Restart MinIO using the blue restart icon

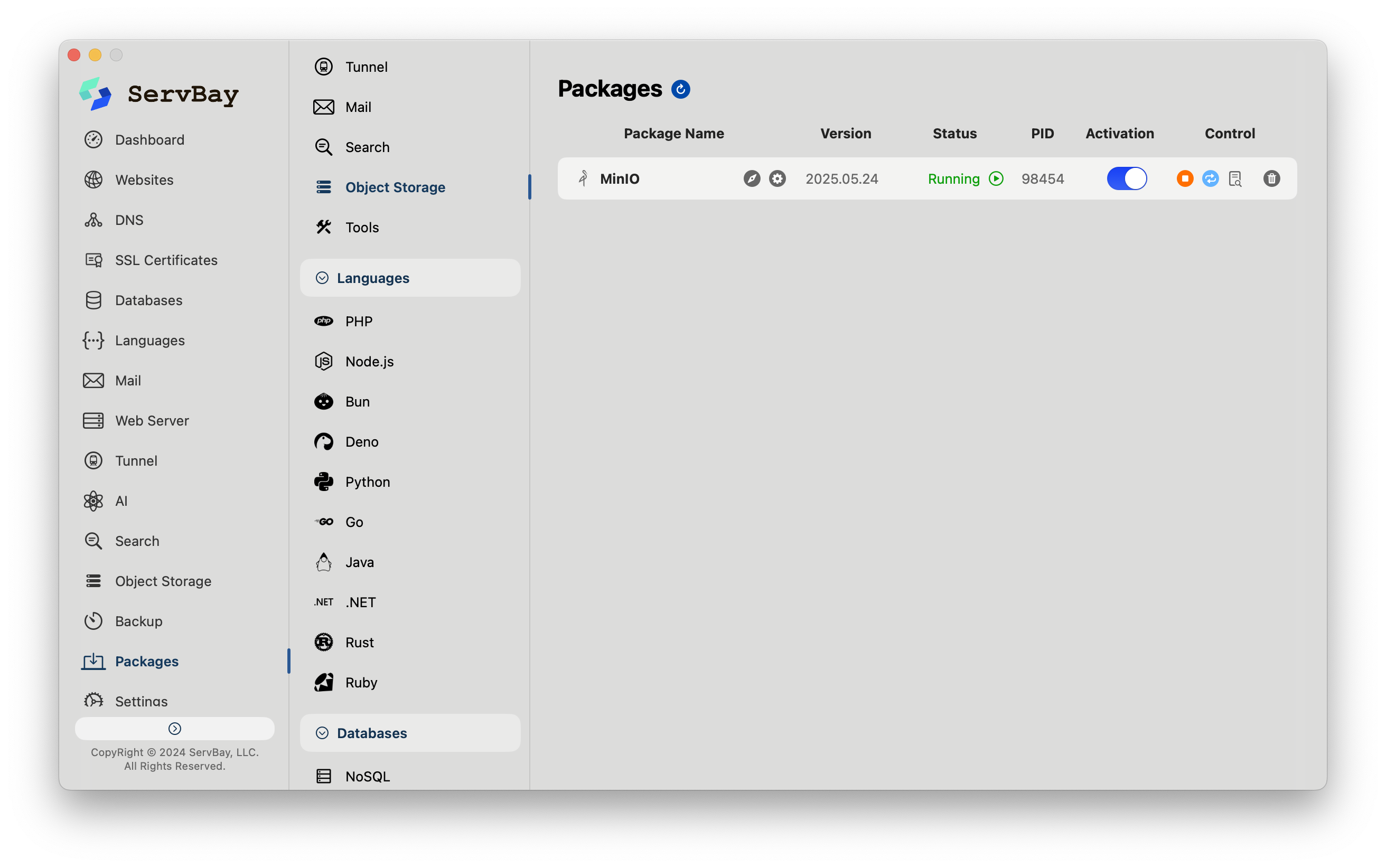tap(1210, 178)
